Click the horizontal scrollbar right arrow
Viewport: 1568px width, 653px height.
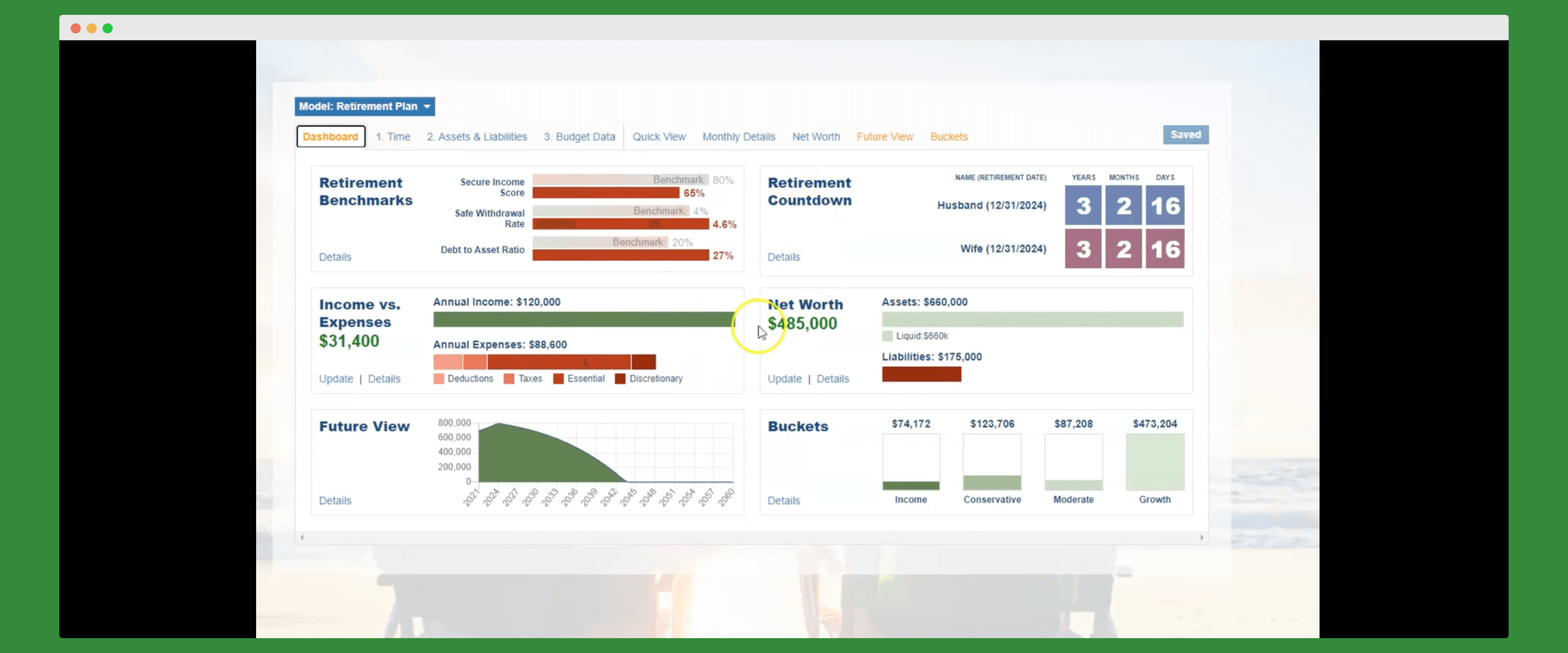pyautogui.click(x=1202, y=537)
